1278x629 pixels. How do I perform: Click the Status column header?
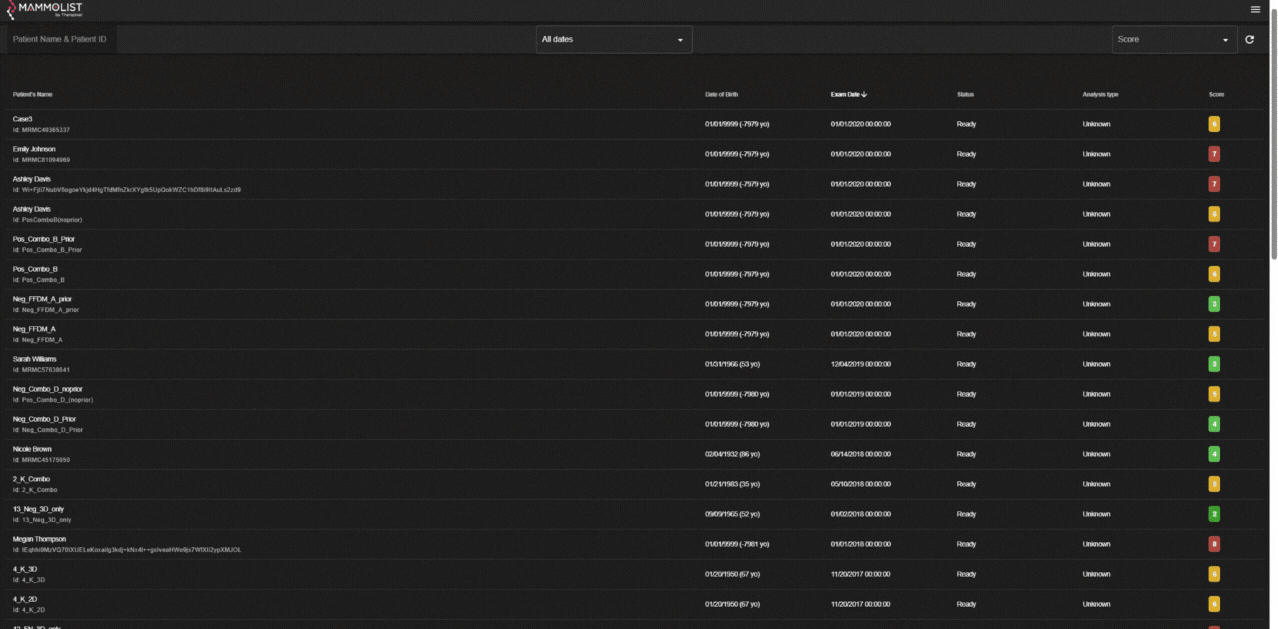tap(965, 95)
